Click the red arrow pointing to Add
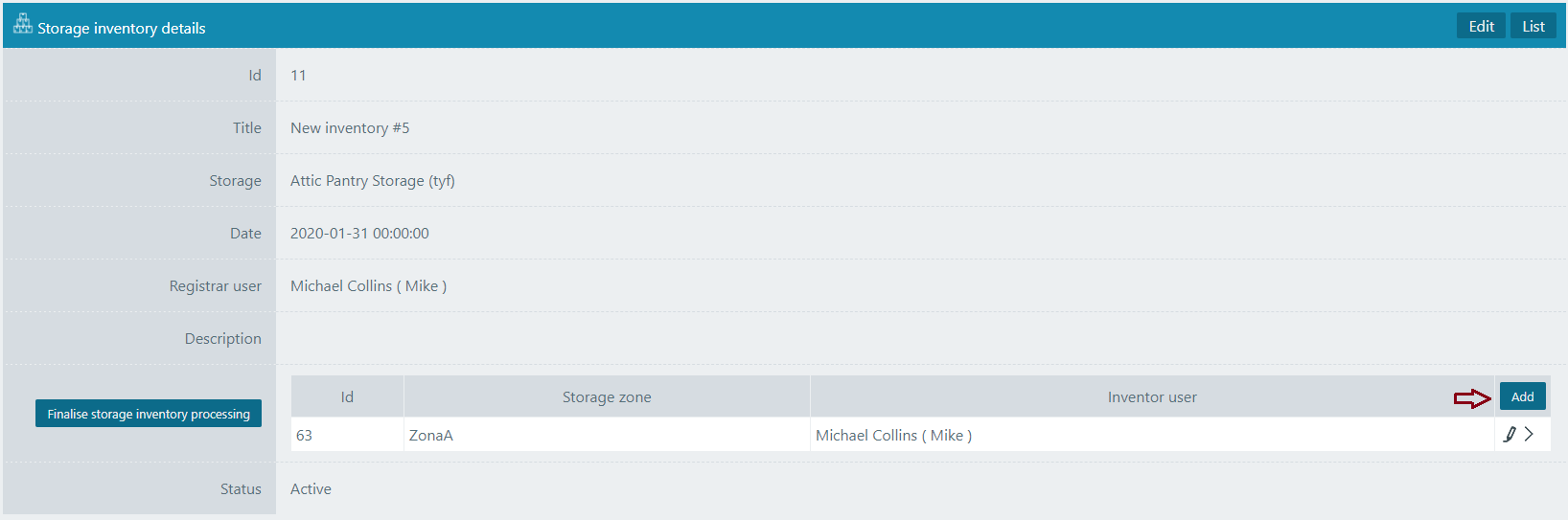Screen dimensions: 1568x520 pos(1471,398)
